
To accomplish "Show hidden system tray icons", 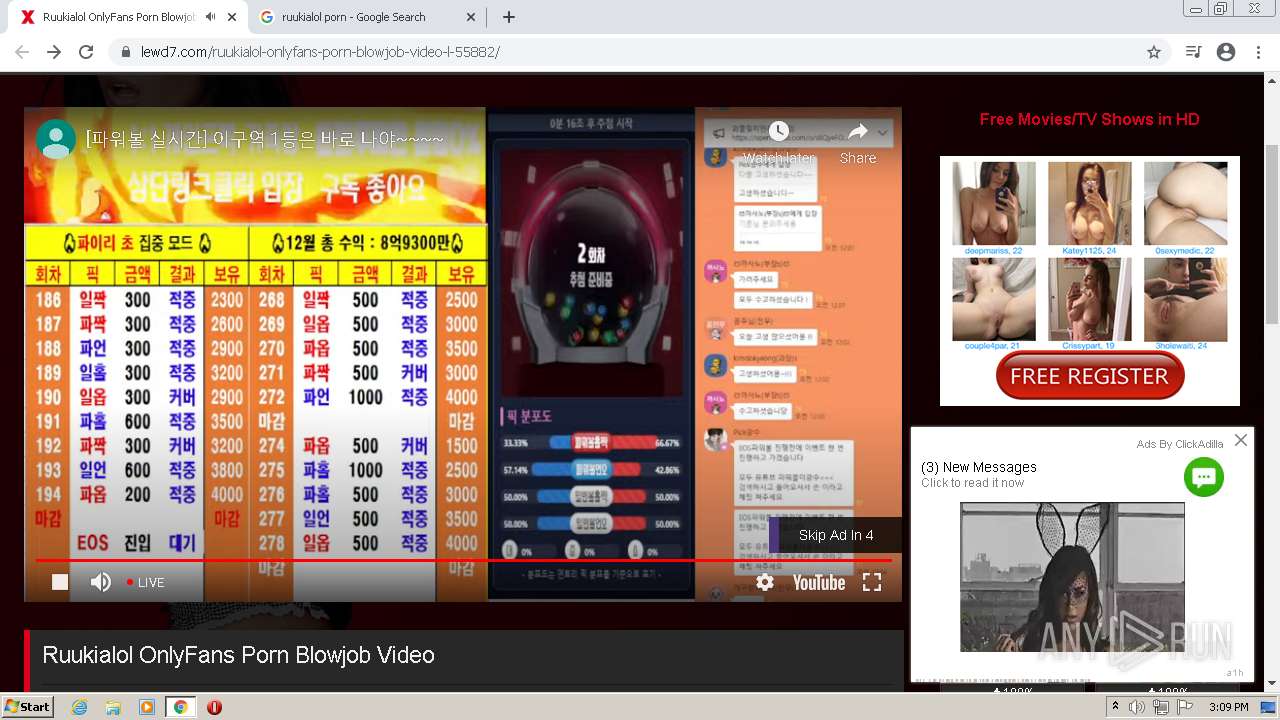I will pyautogui.click(x=1116, y=707).
